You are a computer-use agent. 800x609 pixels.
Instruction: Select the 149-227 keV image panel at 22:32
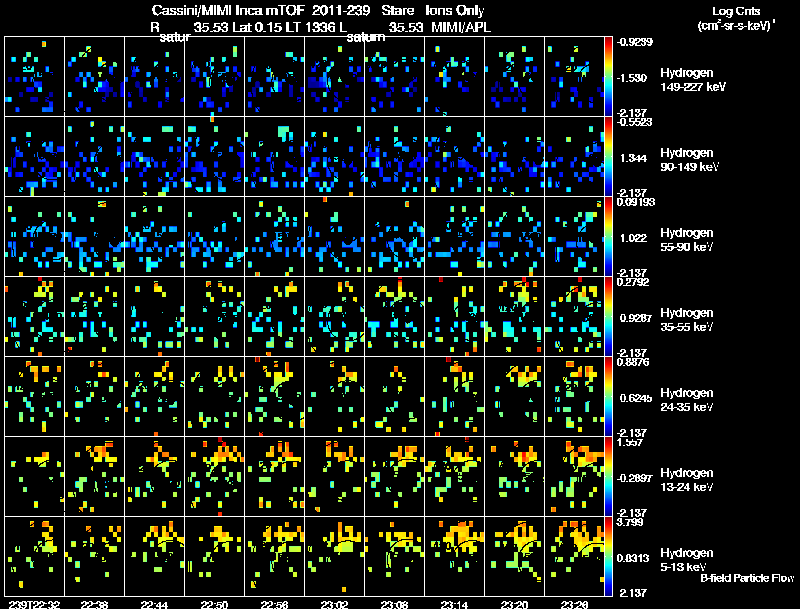34,77
